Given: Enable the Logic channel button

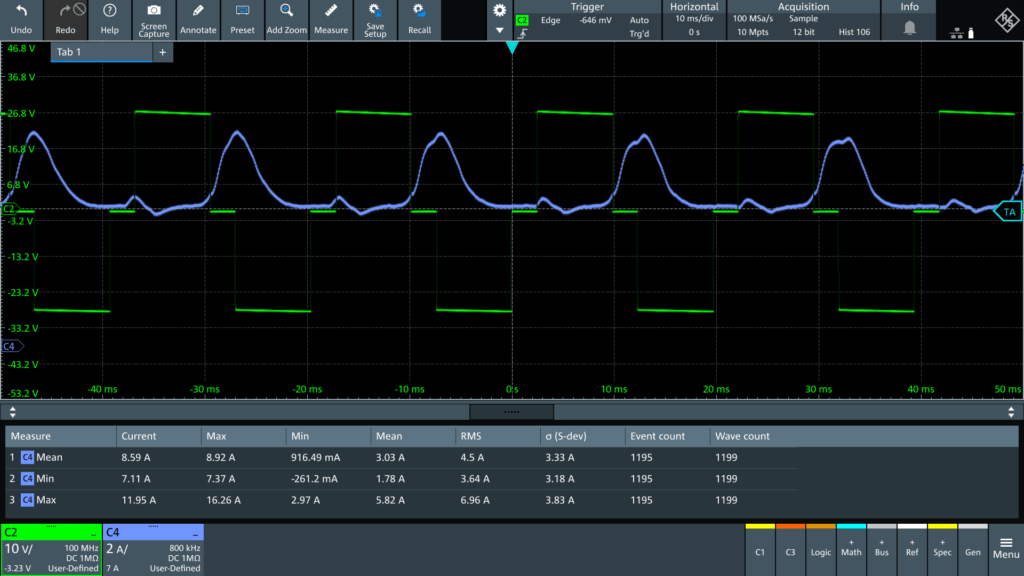Looking at the screenshot, I should point(820,549).
